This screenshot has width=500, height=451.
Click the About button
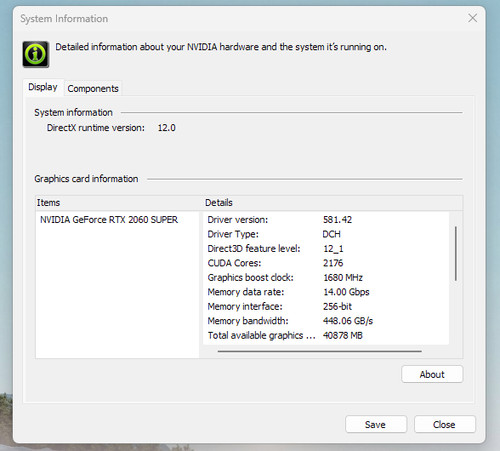click(x=432, y=374)
